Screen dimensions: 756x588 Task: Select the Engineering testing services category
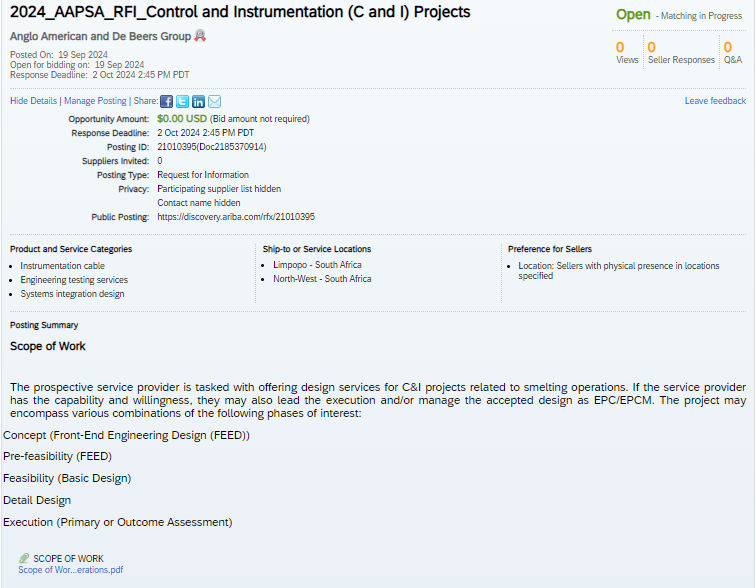pos(74,280)
